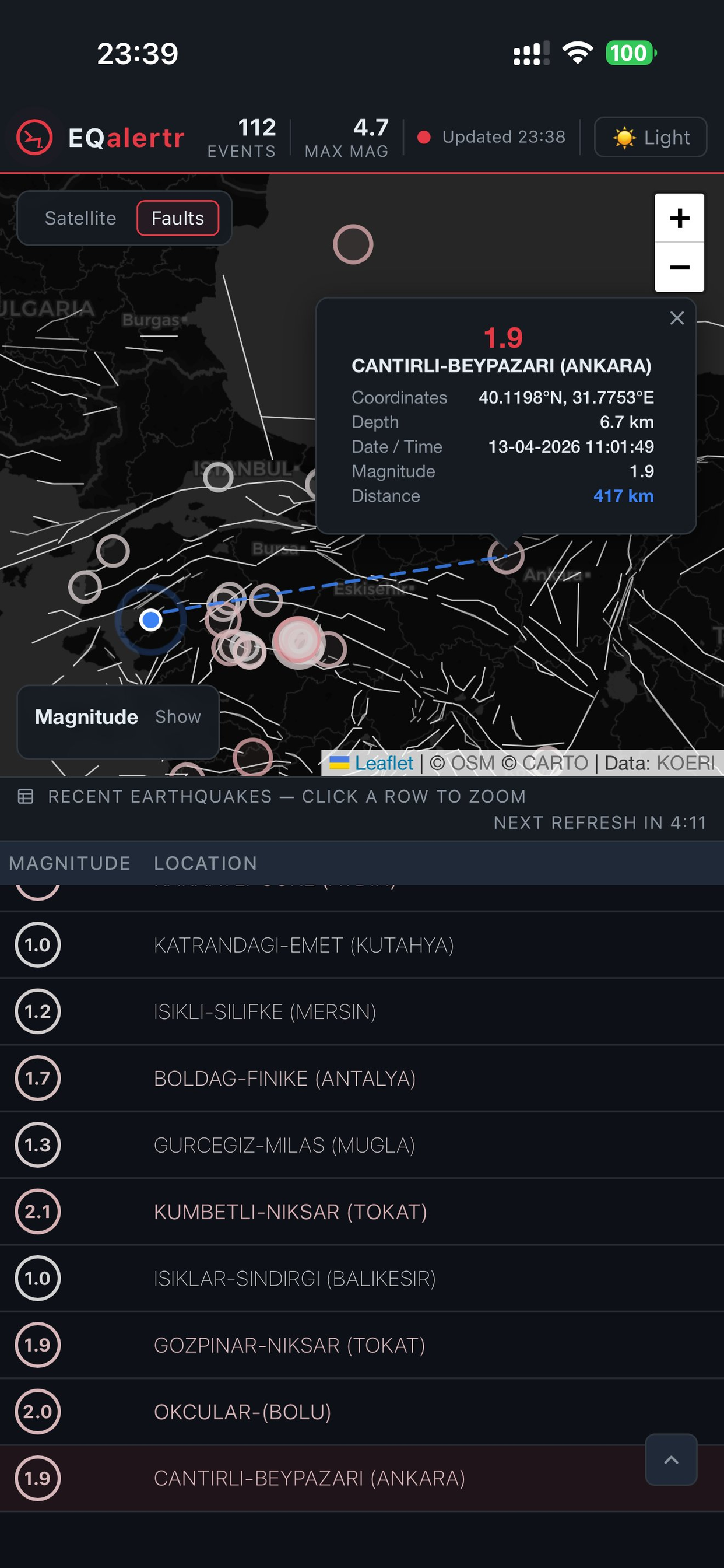724x1568 pixels.
Task: Zoom to KUMBETLI-NIKSAR (TOKAT) row
Action: (x=362, y=1212)
